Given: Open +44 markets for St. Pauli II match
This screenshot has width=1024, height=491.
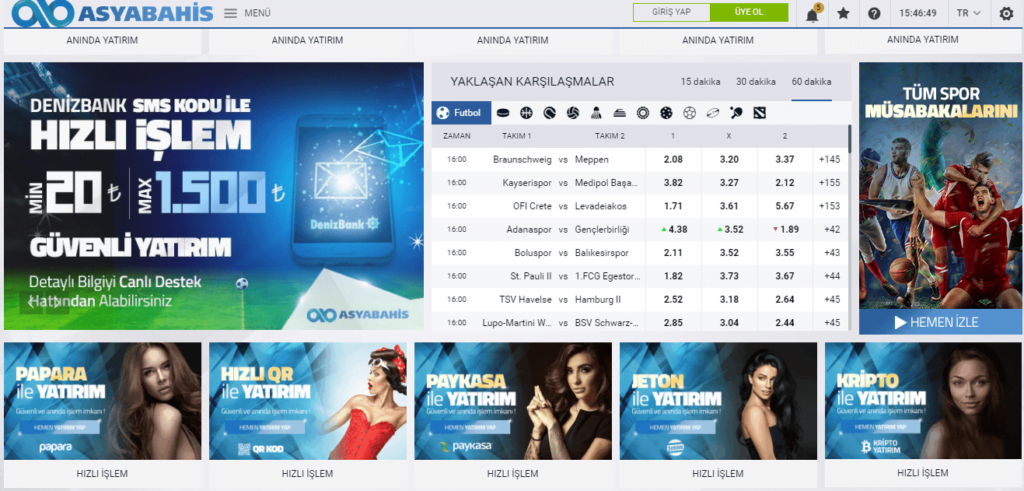Looking at the screenshot, I should 830,276.
